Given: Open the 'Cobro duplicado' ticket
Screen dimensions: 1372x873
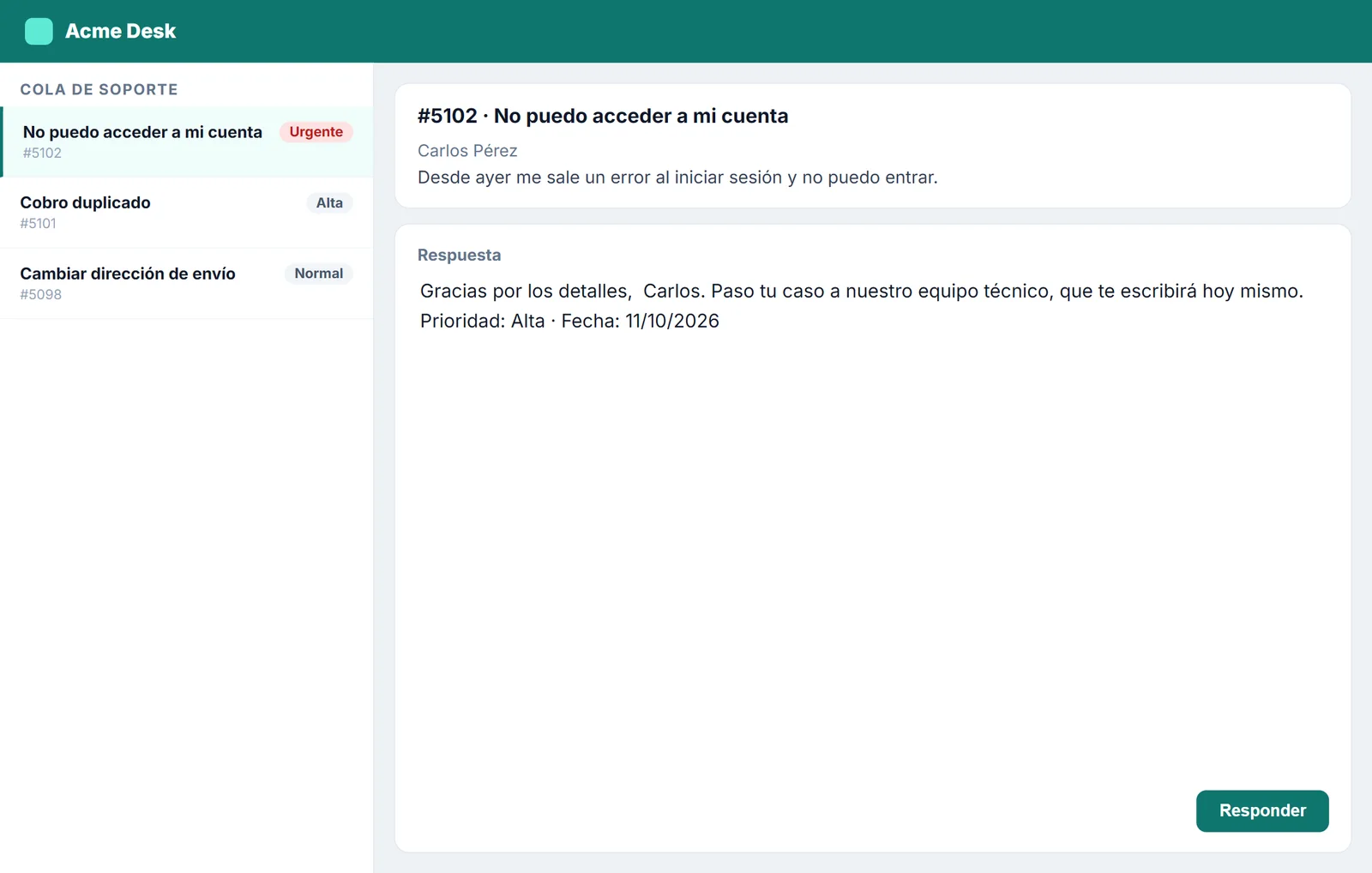Looking at the screenshot, I should pos(186,213).
